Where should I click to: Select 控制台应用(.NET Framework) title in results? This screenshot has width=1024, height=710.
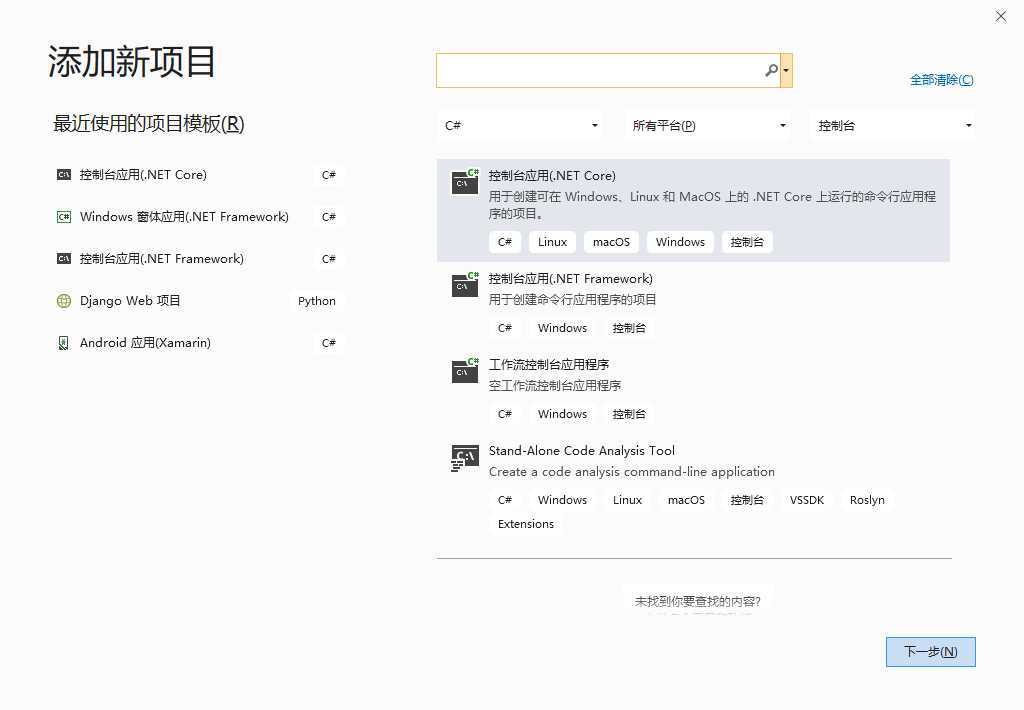pos(571,279)
